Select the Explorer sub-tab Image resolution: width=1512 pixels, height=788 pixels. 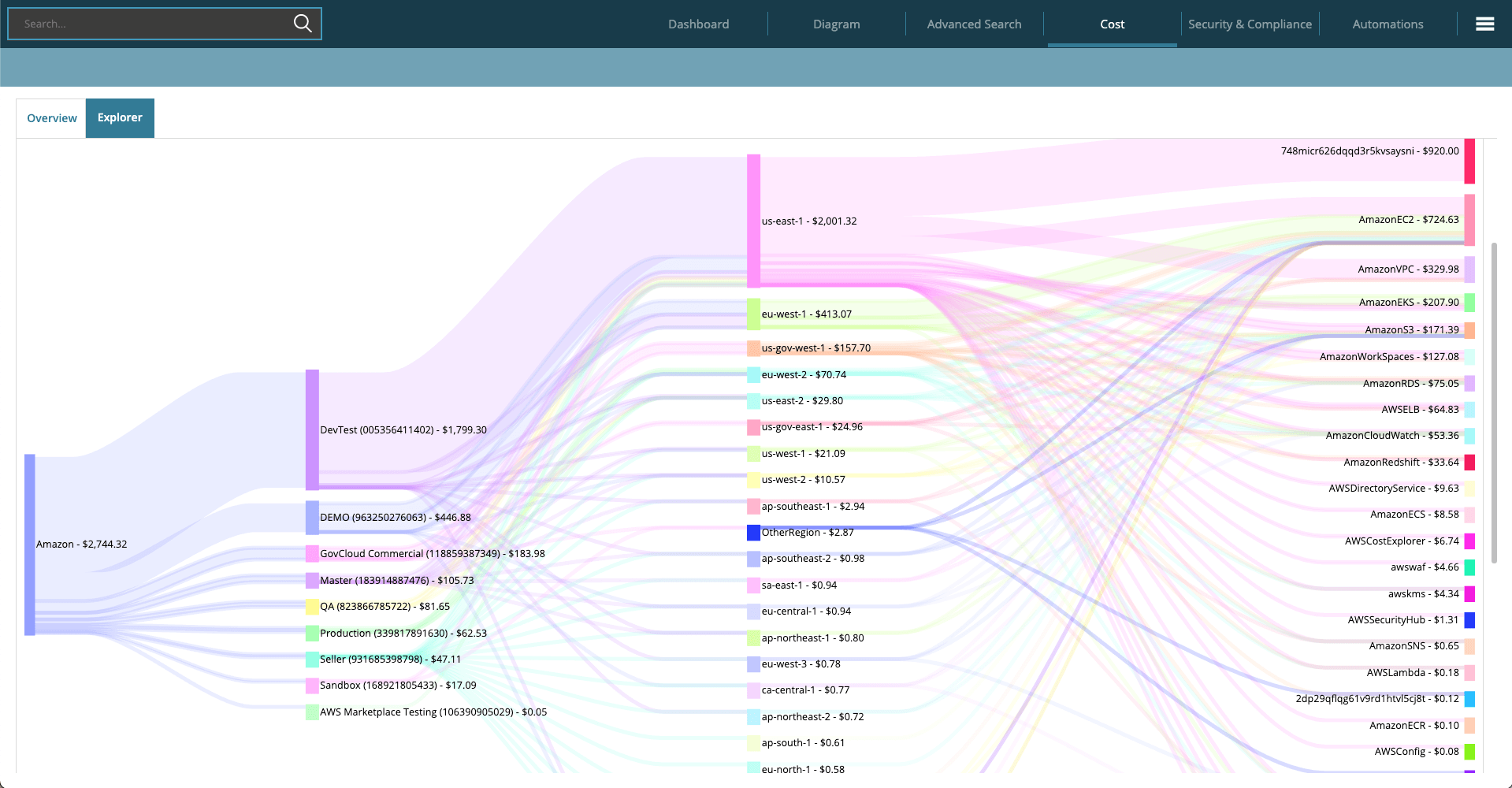coord(120,117)
